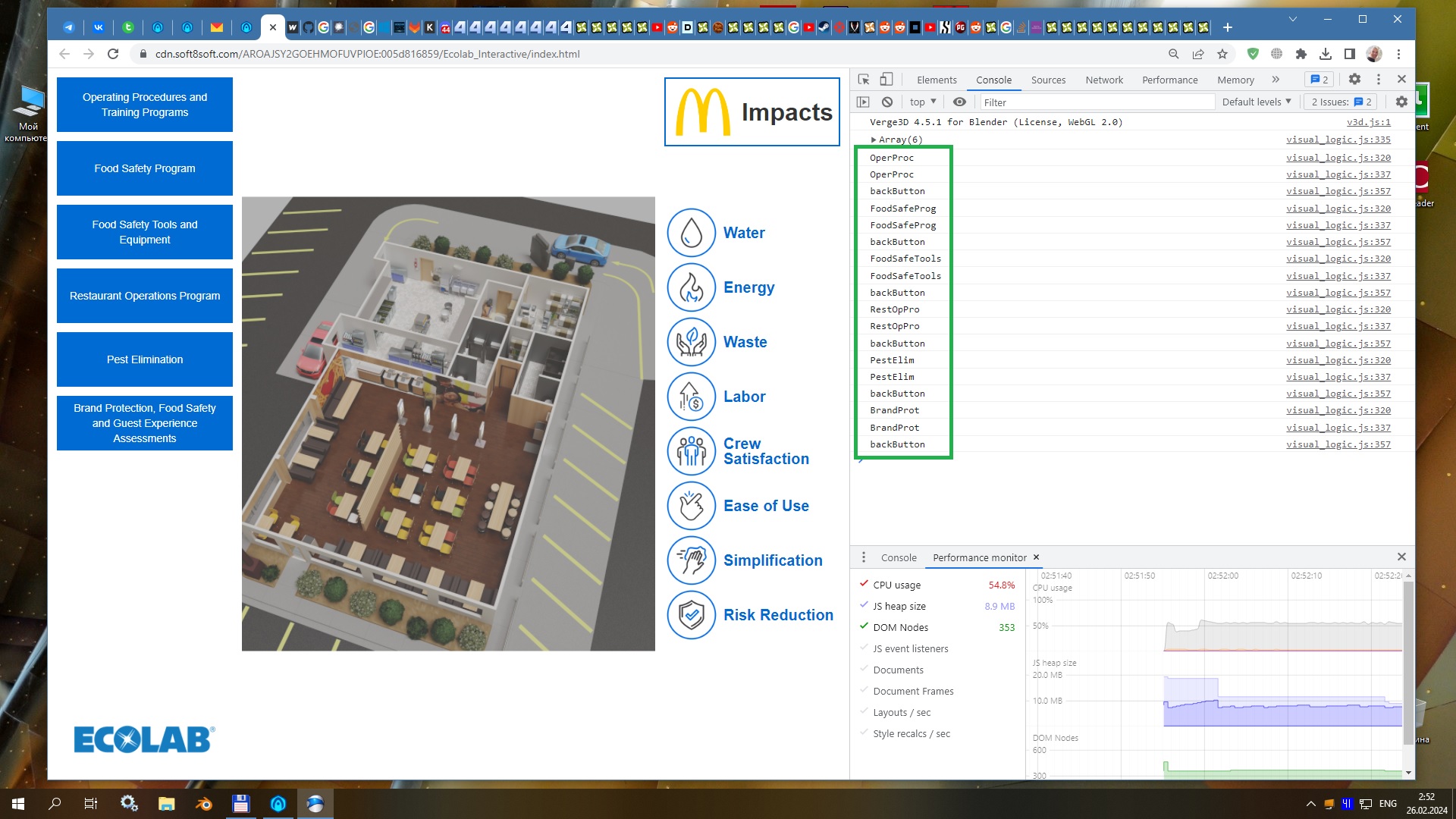Enable Document Frames metric
This screenshot has width=1456, height=819.
[864, 690]
